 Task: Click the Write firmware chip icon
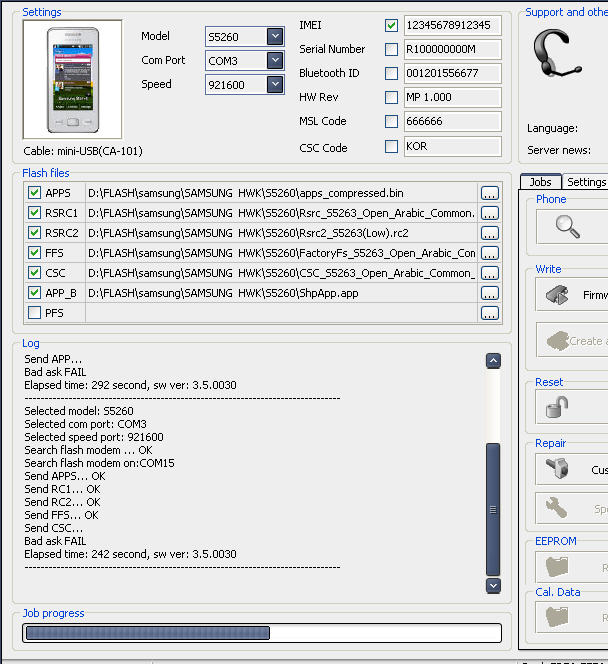(557, 295)
